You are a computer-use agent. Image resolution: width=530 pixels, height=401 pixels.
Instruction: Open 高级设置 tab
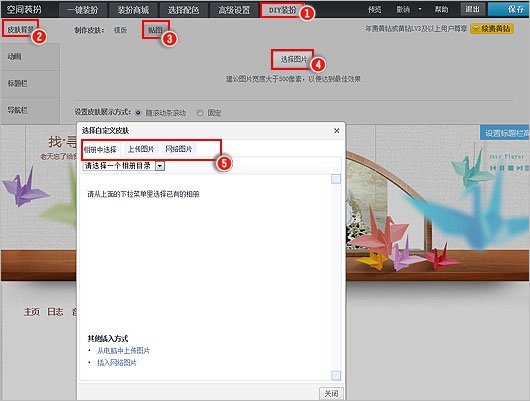234,10
